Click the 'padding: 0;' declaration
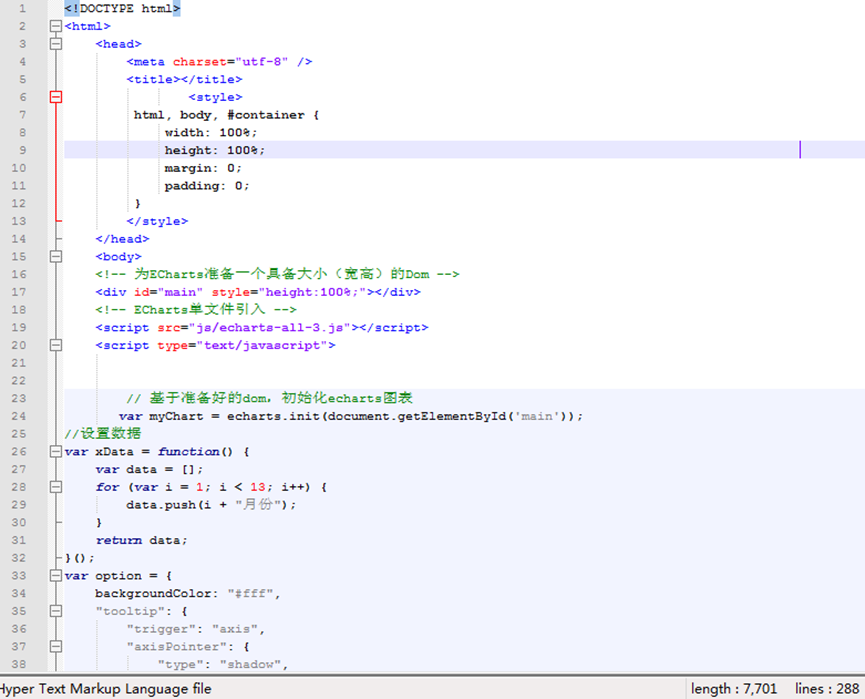 point(207,186)
